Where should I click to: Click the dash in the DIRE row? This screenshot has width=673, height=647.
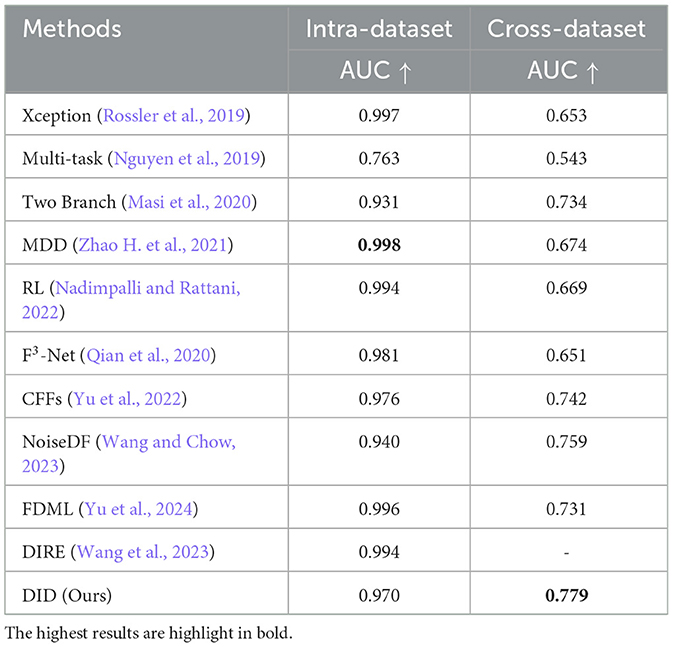[566, 551]
